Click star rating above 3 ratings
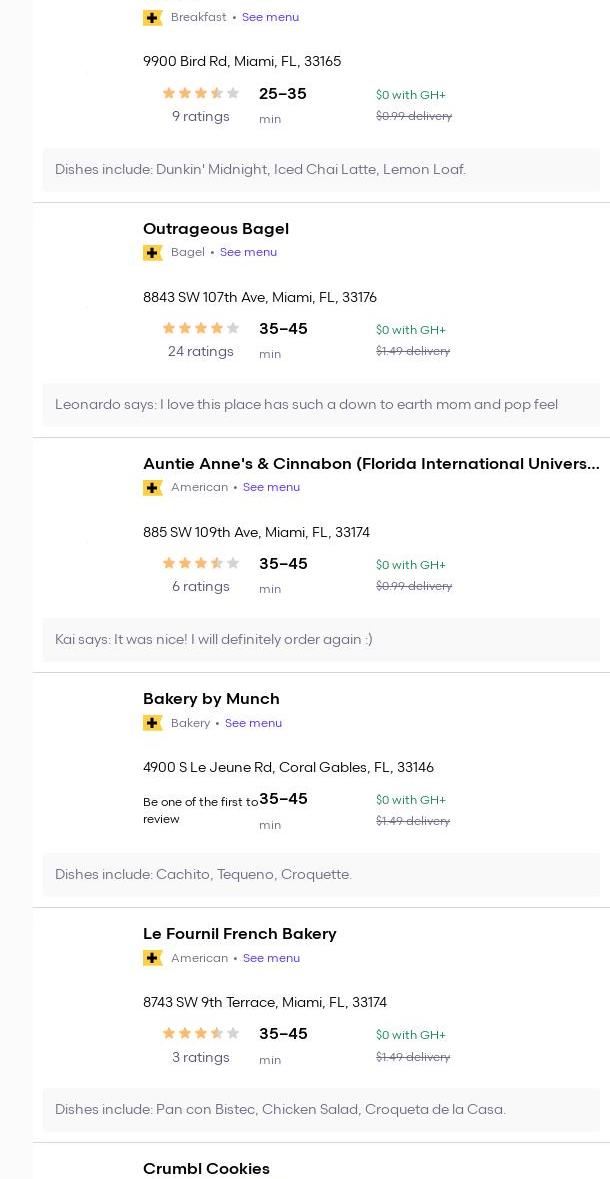 [201, 1033]
